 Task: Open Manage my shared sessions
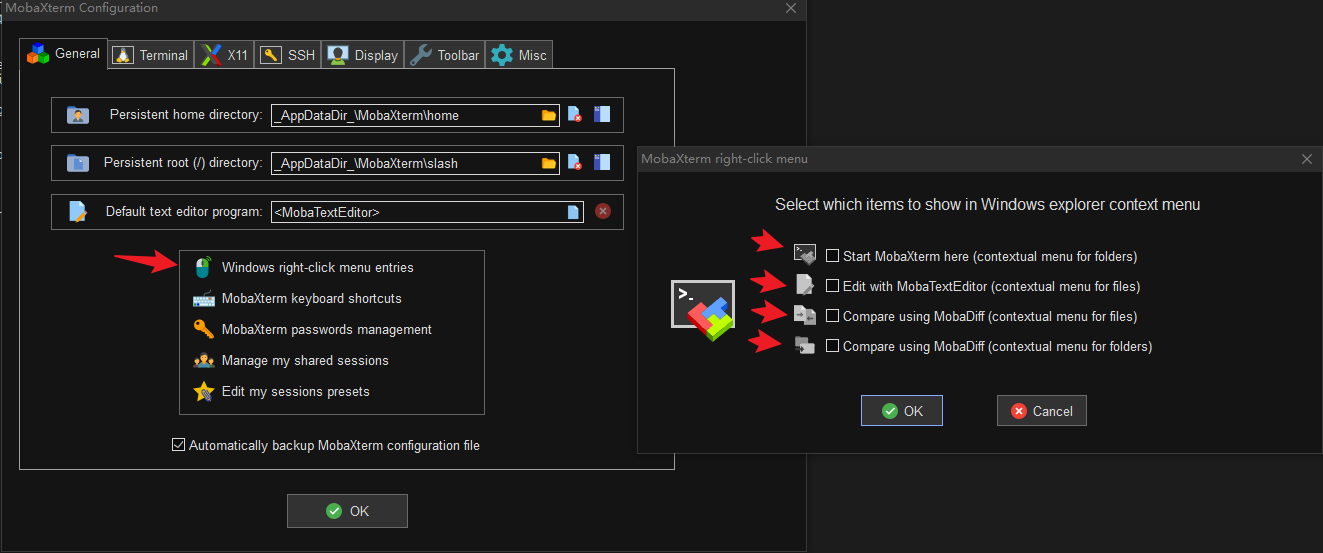(x=305, y=361)
